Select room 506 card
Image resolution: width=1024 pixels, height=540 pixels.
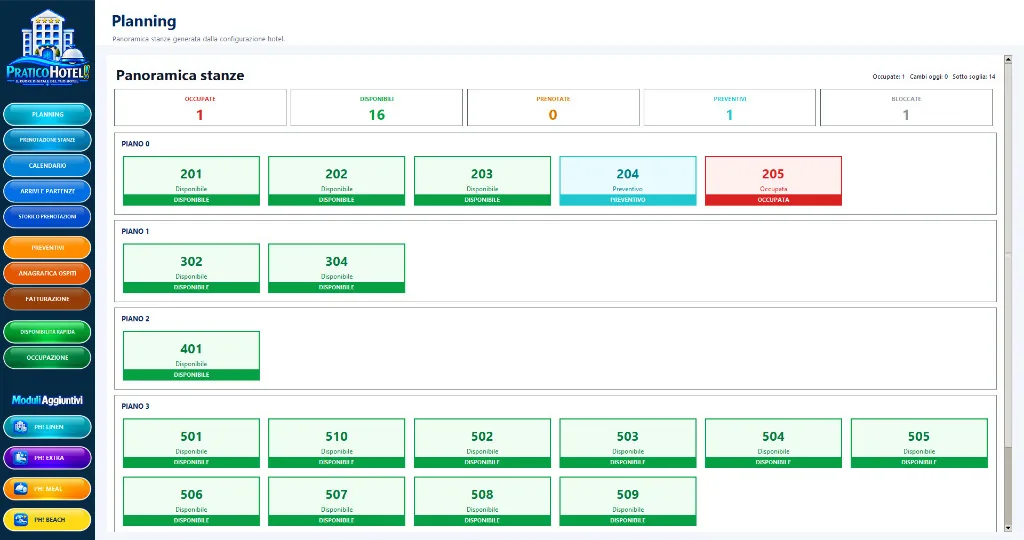(191, 501)
